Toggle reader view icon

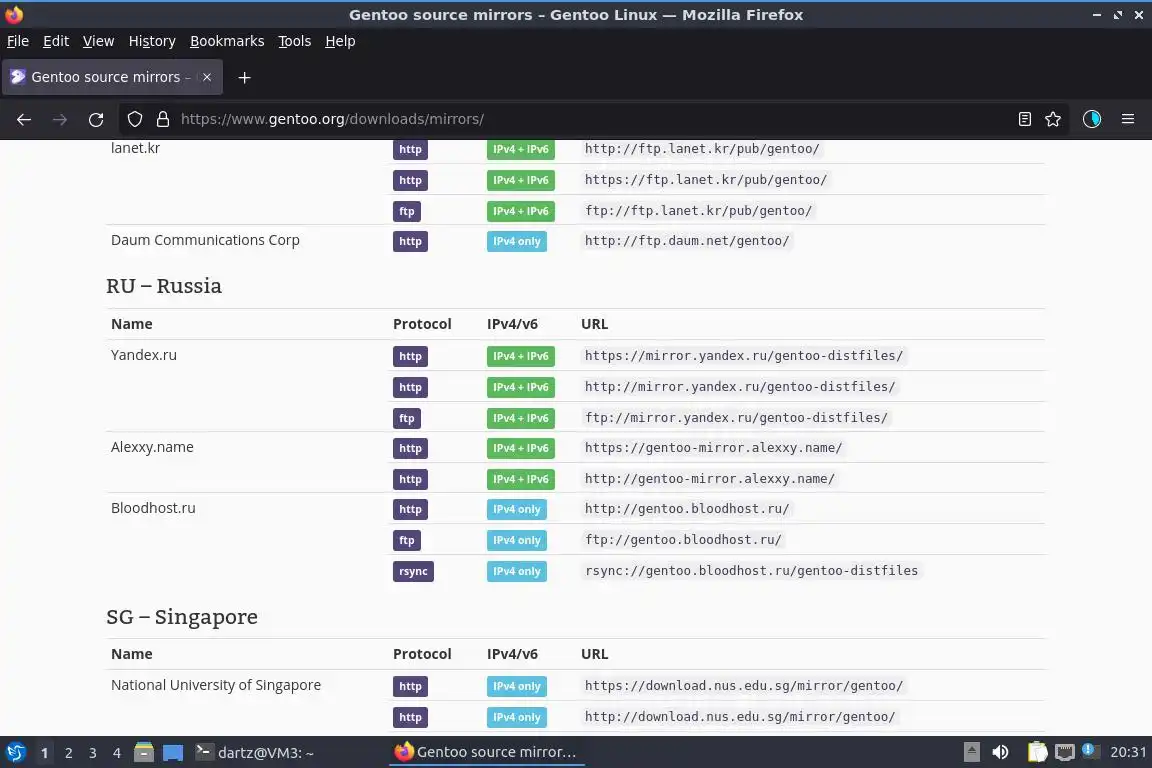point(1025,119)
